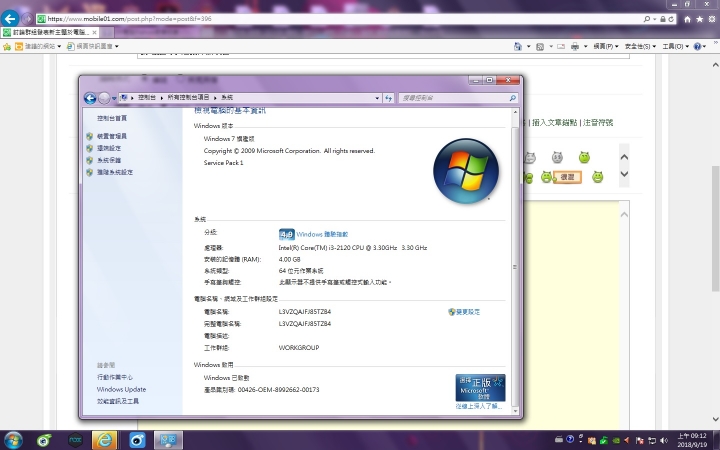
Task: Click the Control Panel taskbar button
Action: click(168, 440)
